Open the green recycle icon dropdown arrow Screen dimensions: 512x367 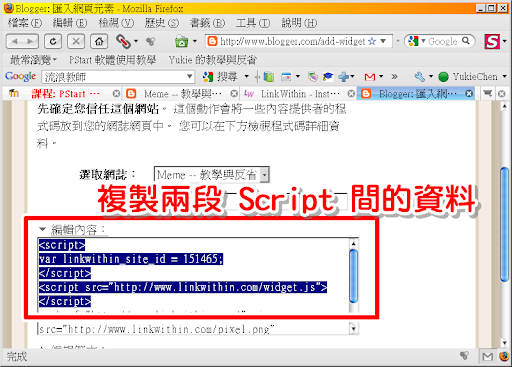click(x=195, y=41)
